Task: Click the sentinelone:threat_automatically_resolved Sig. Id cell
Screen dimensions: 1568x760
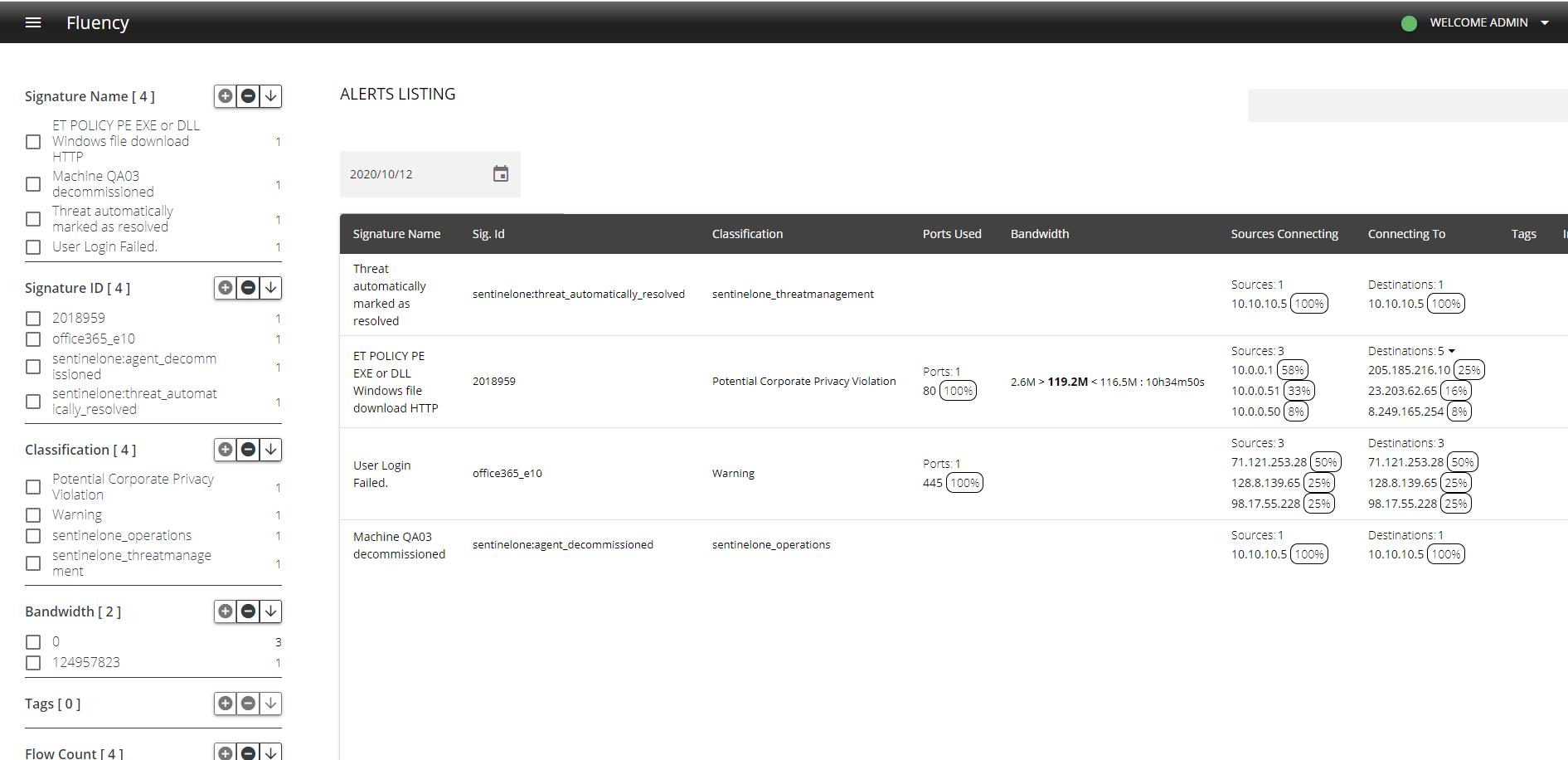Action: pos(579,294)
